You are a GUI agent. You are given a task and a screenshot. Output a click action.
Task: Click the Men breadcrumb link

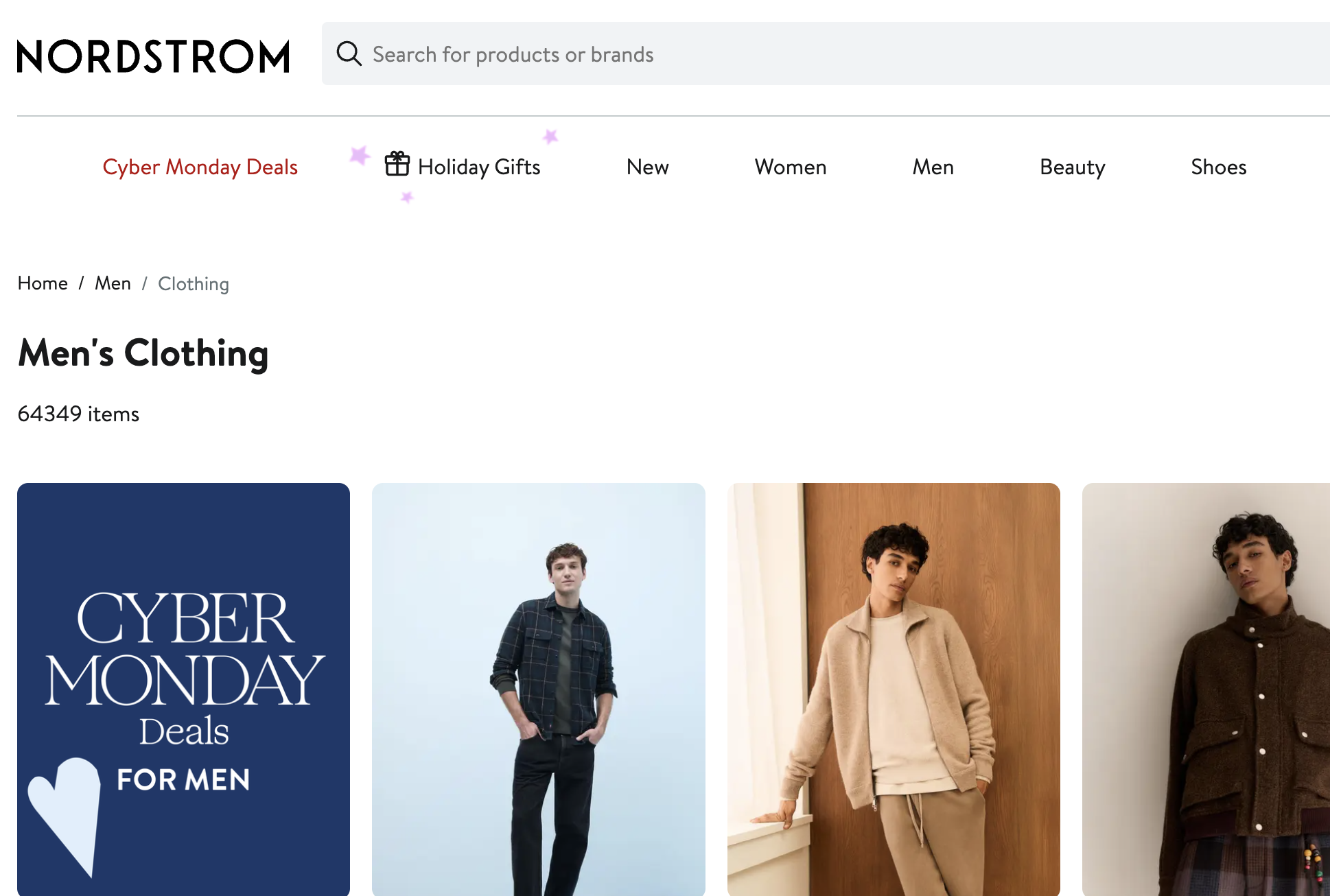(113, 283)
